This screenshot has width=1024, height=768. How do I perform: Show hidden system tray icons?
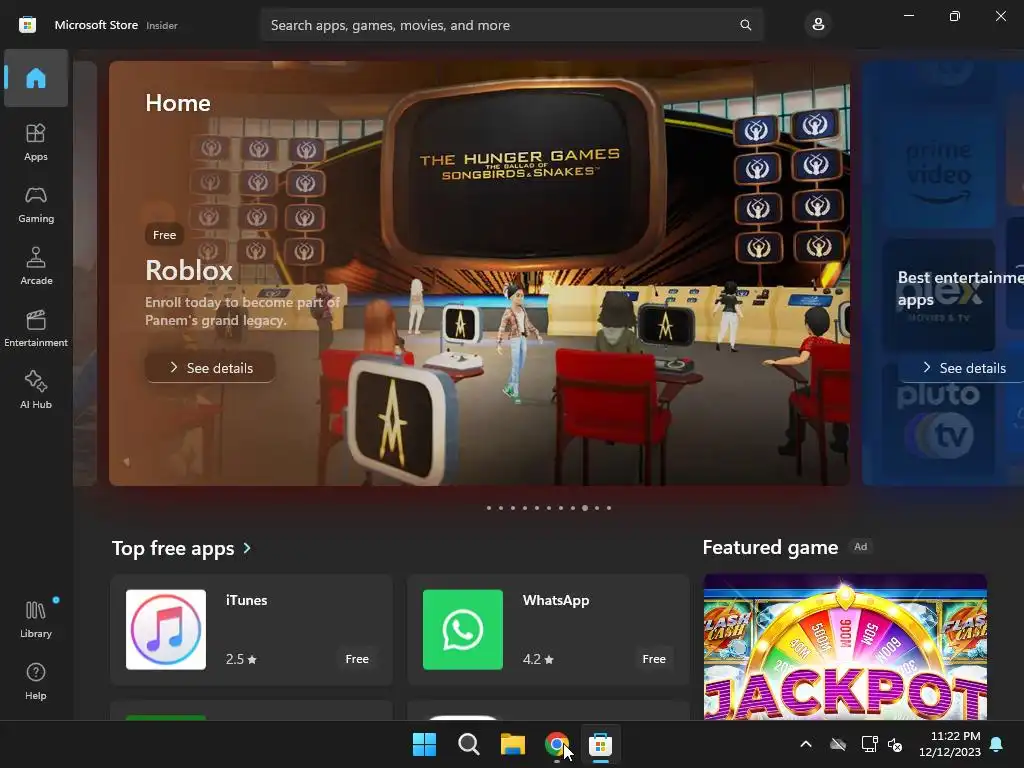806,744
